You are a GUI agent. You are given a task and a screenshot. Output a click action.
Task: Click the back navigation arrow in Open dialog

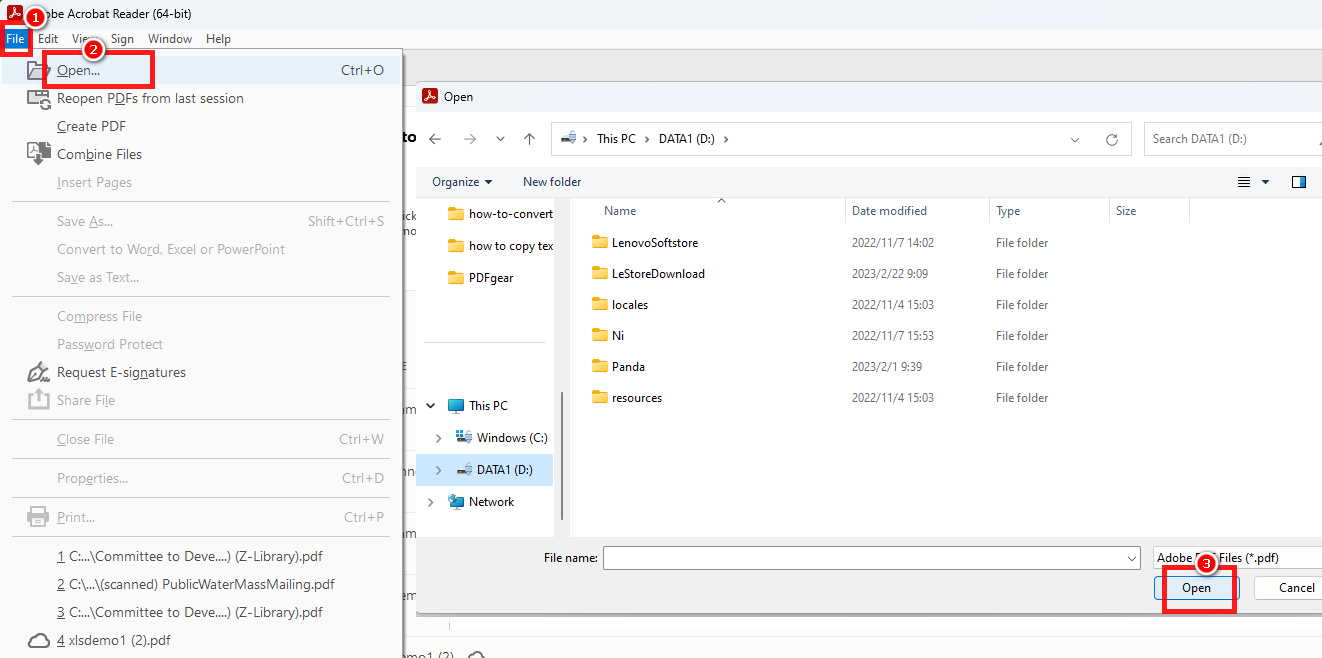point(435,138)
